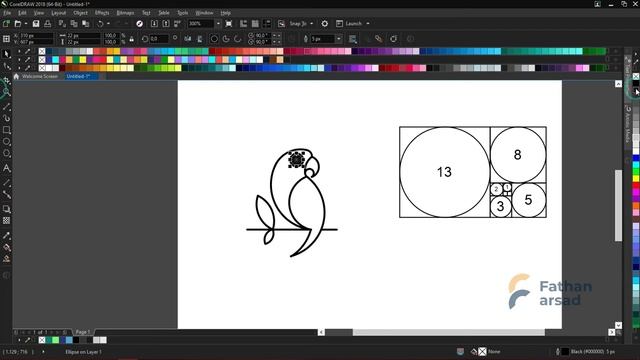Choose the Arc shape option
The height and width of the screenshot is (360, 640).
pyautogui.click(x=237, y=39)
